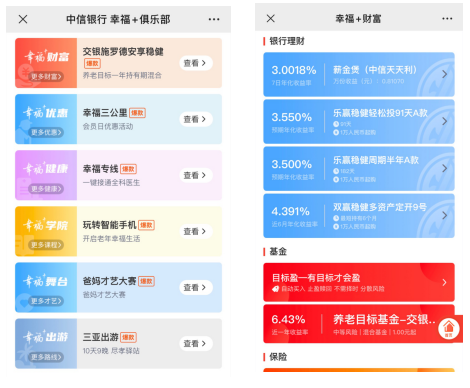Close the 中信银行 幸福+俱乐部 page with X
This screenshot has width=470, height=388.
click(x=23, y=19)
